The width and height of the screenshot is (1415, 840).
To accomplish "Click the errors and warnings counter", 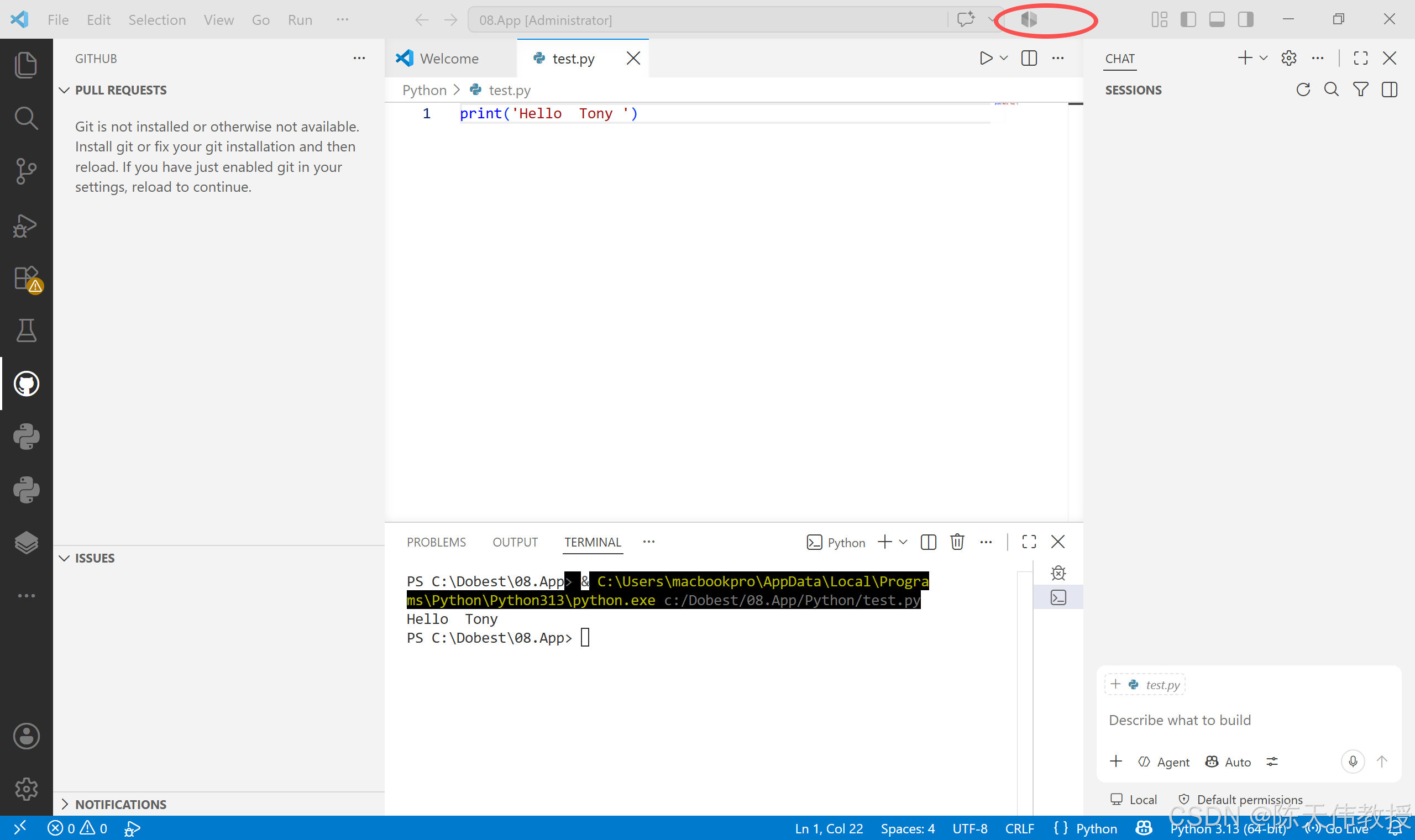I will (77, 828).
